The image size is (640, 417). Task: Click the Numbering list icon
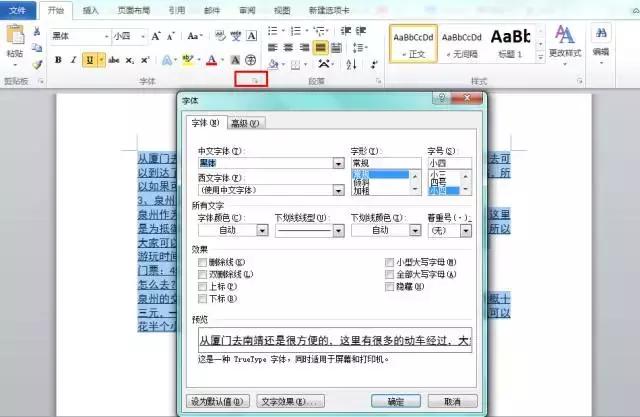(x=296, y=31)
